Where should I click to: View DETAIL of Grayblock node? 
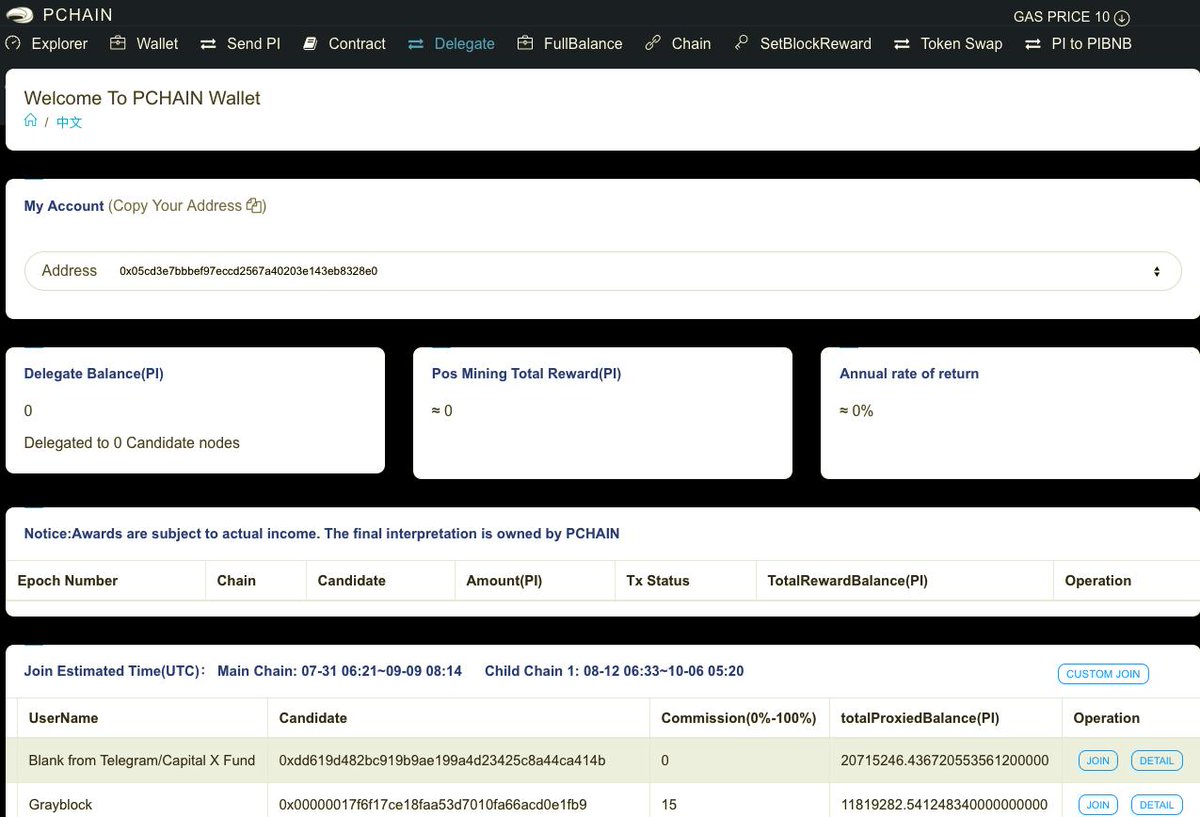(x=1157, y=805)
